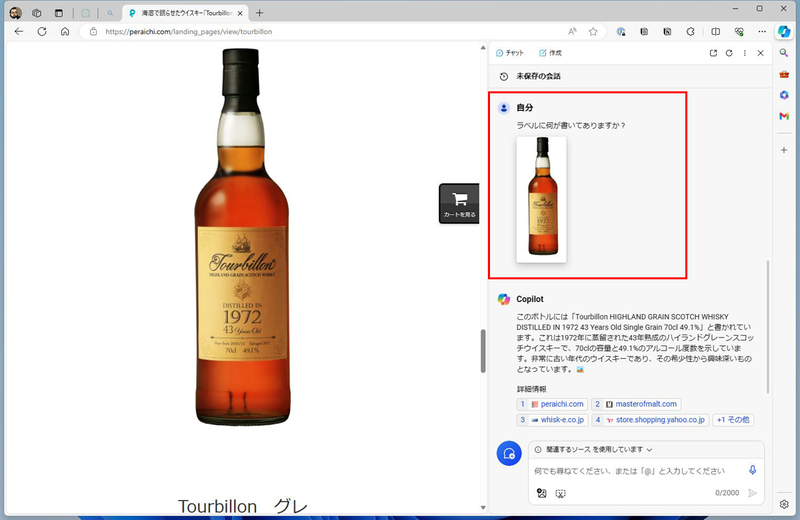This screenshot has width=800, height=520.
Task: Click the カートを見る cart button
Action: point(459,204)
